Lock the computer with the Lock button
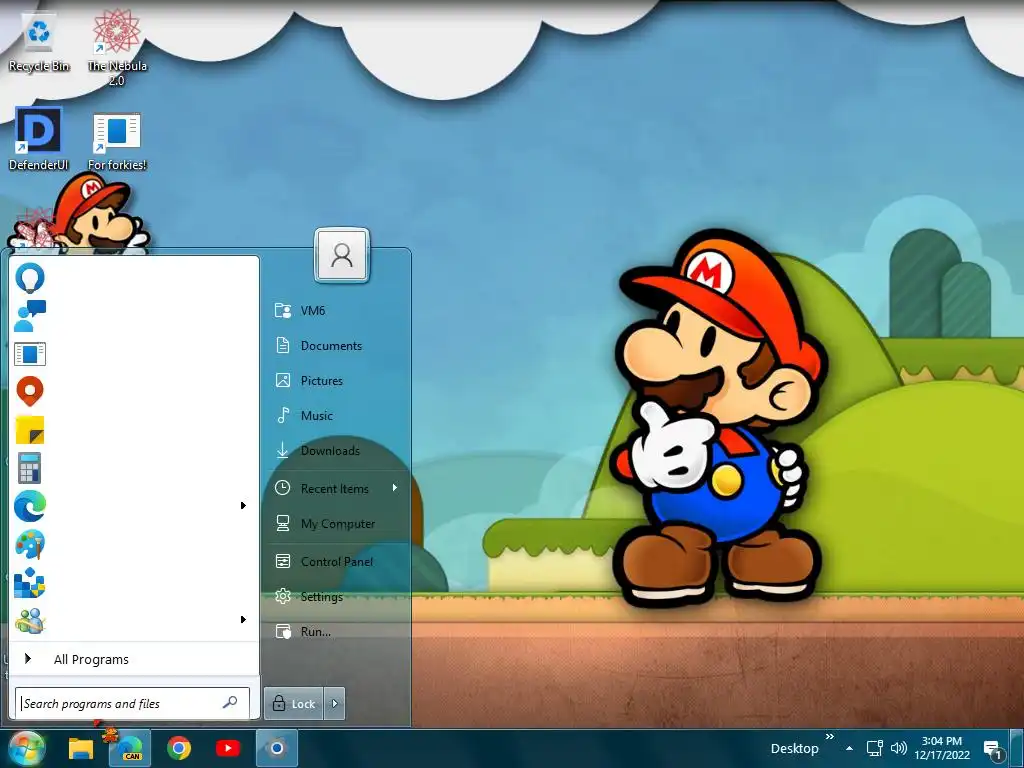The width and height of the screenshot is (1024, 768). 293,703
